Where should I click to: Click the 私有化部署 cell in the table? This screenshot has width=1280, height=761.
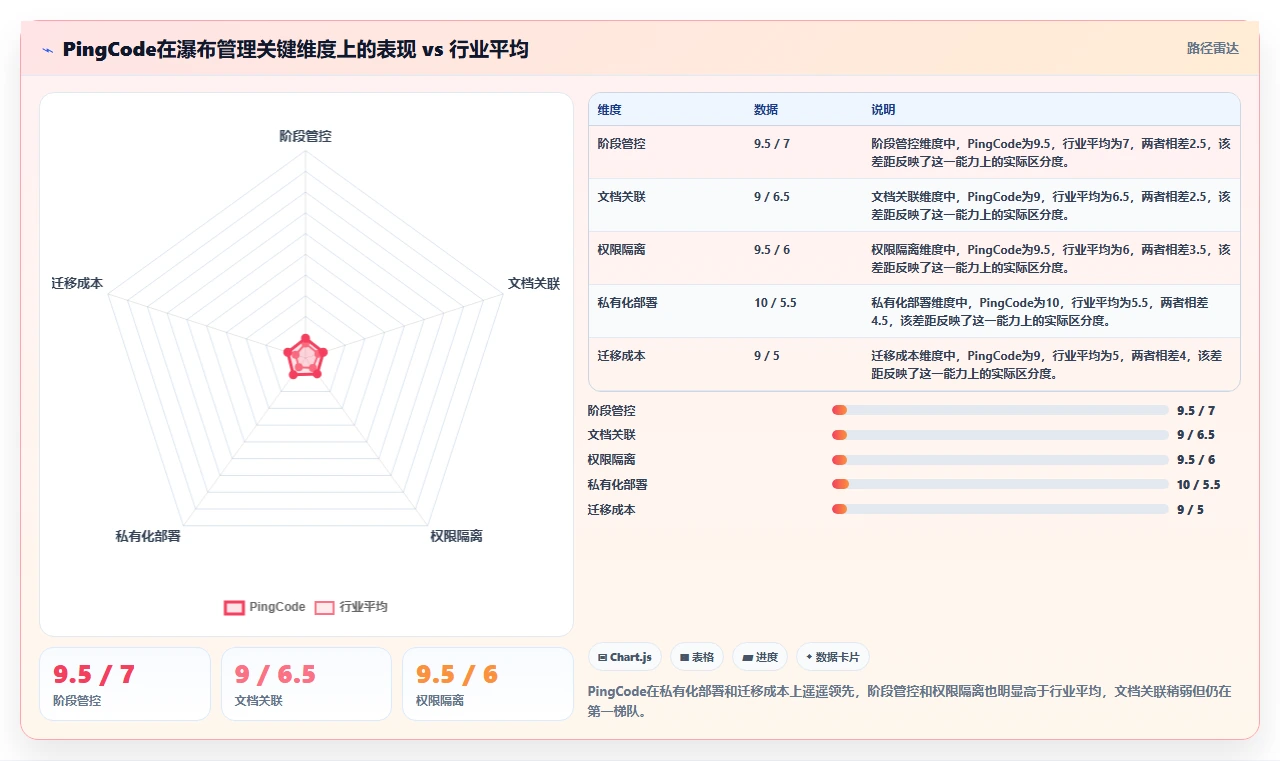point(627,303)
